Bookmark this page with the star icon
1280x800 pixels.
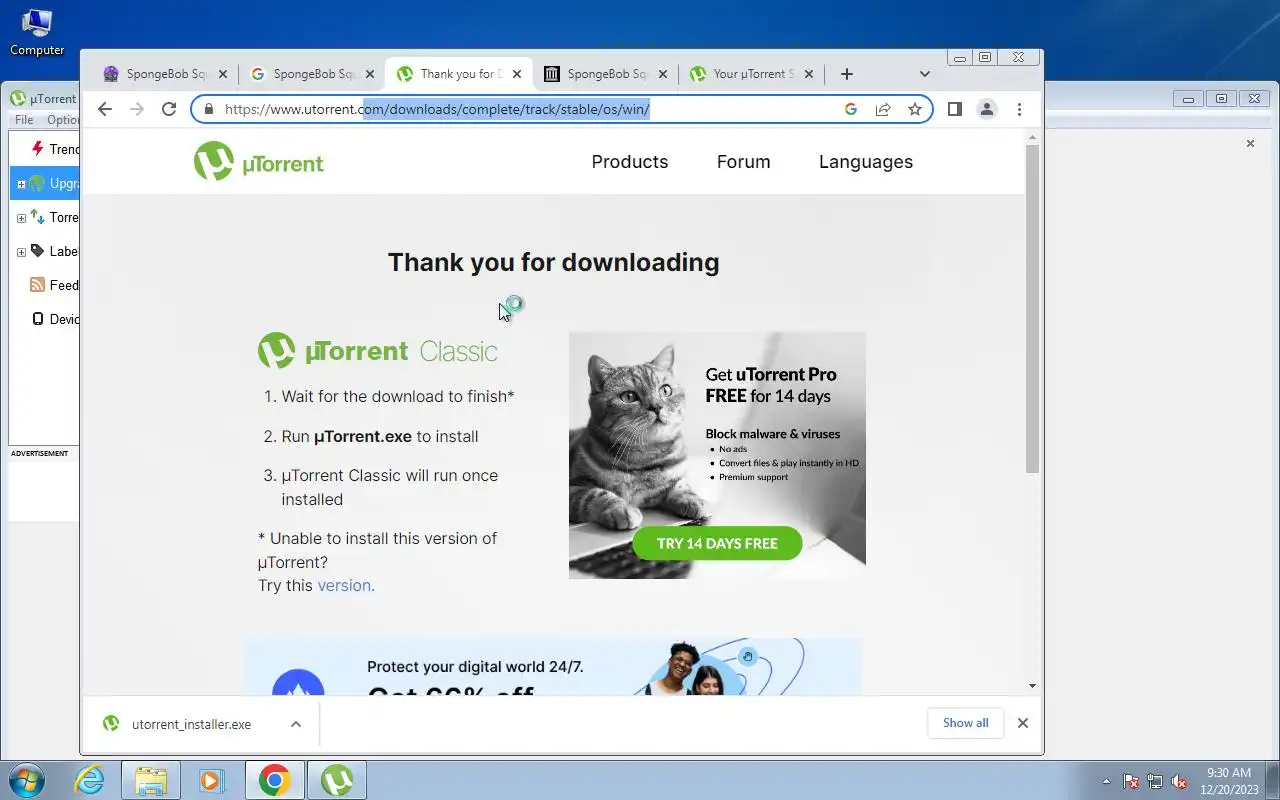915,109
